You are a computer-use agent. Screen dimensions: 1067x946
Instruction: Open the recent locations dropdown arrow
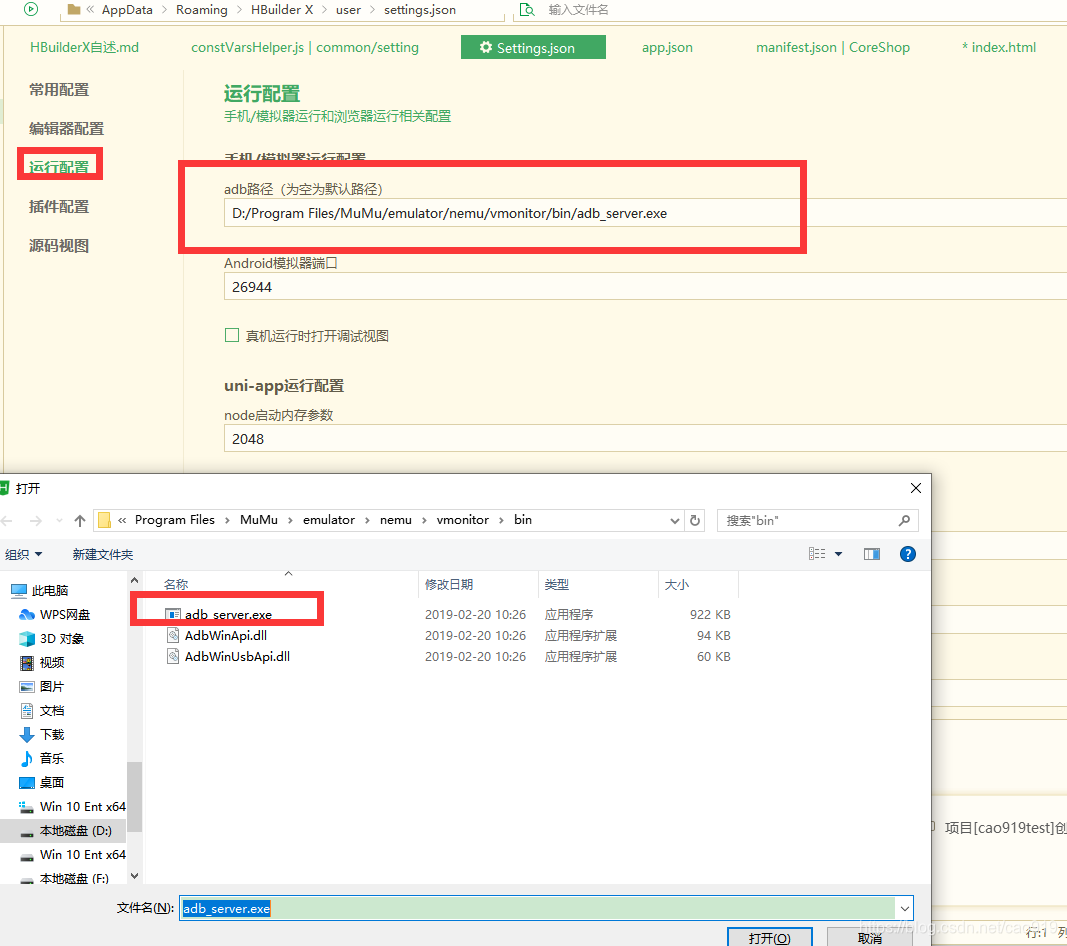pos(59,521)
